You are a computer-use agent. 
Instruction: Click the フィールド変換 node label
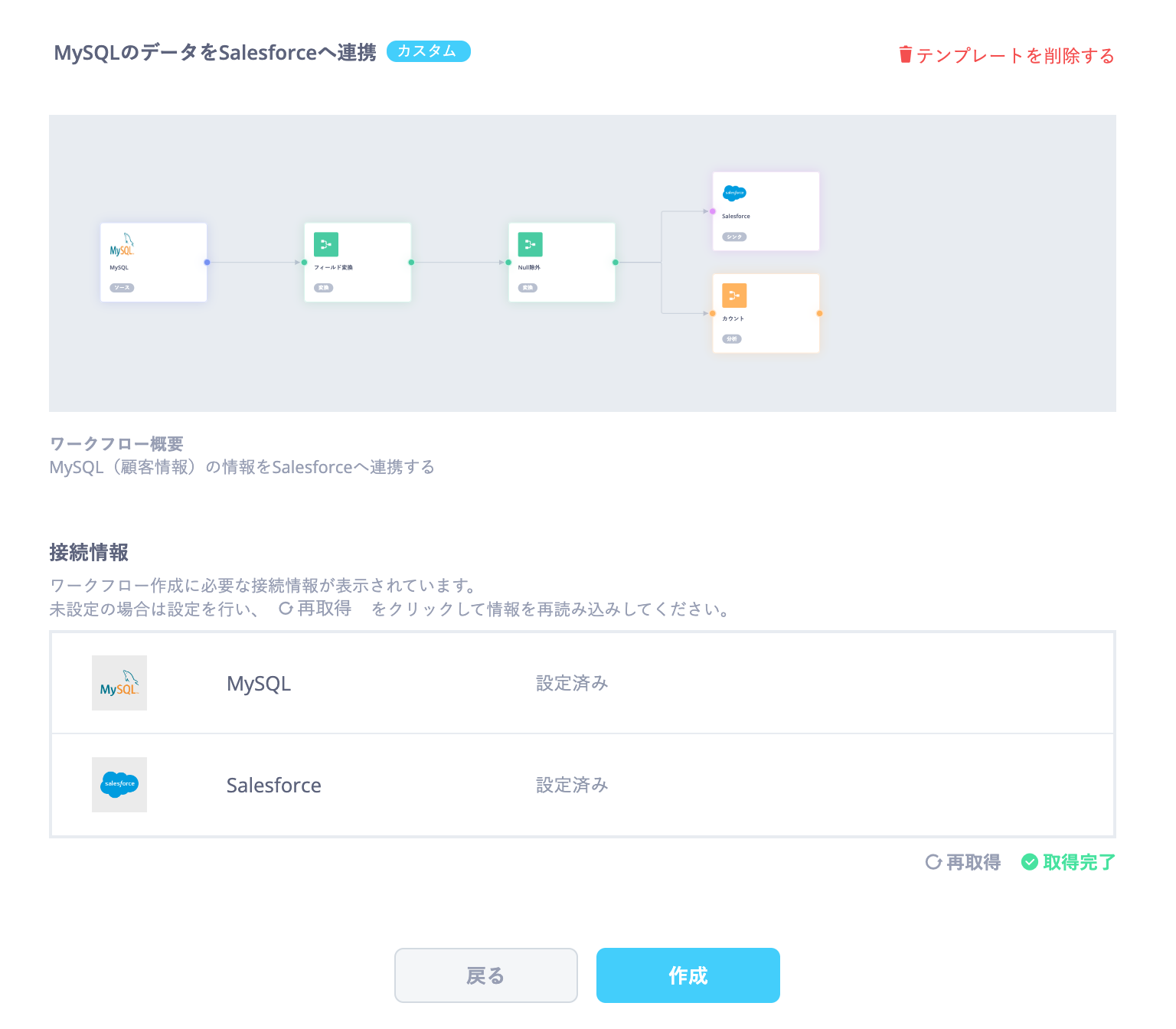(333, 267)
